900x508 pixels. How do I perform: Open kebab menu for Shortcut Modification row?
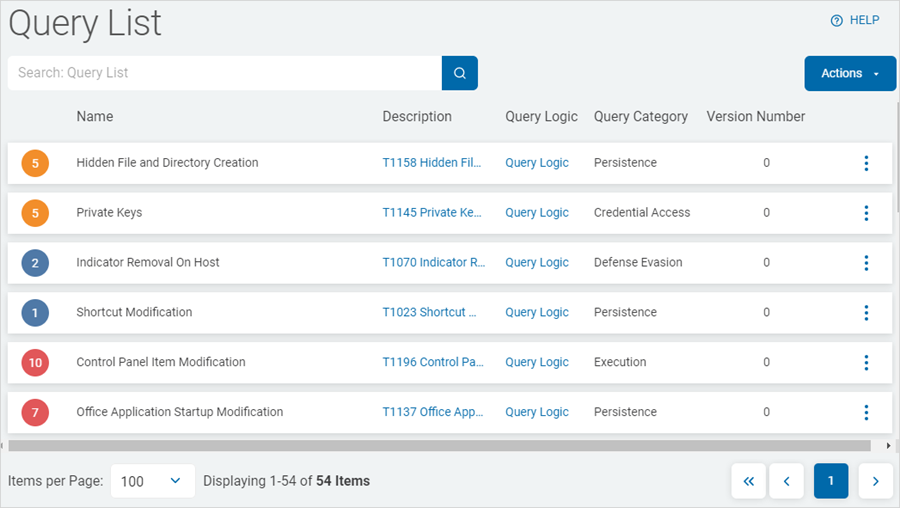click(865, 313)
